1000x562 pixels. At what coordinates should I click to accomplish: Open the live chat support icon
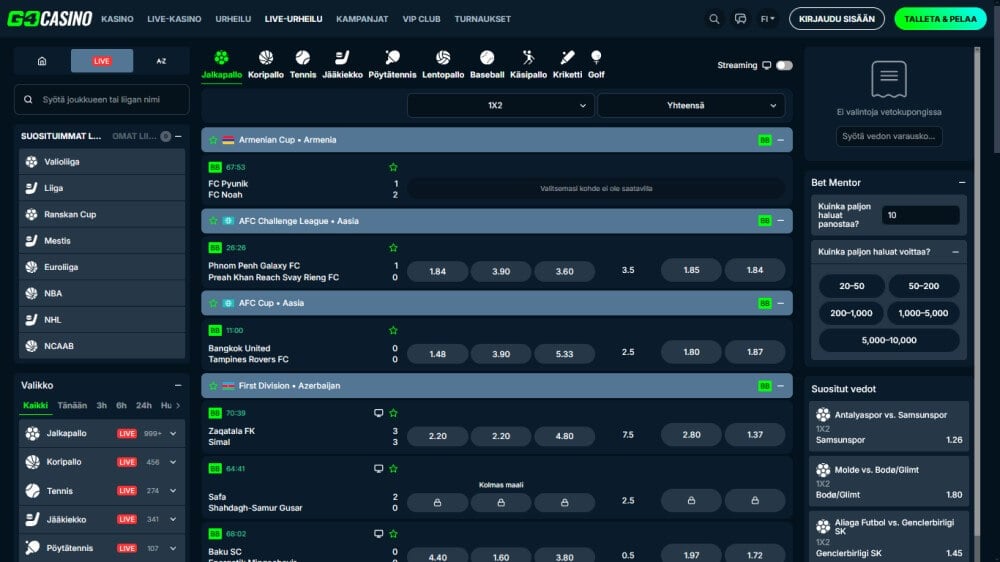(740, 19)
